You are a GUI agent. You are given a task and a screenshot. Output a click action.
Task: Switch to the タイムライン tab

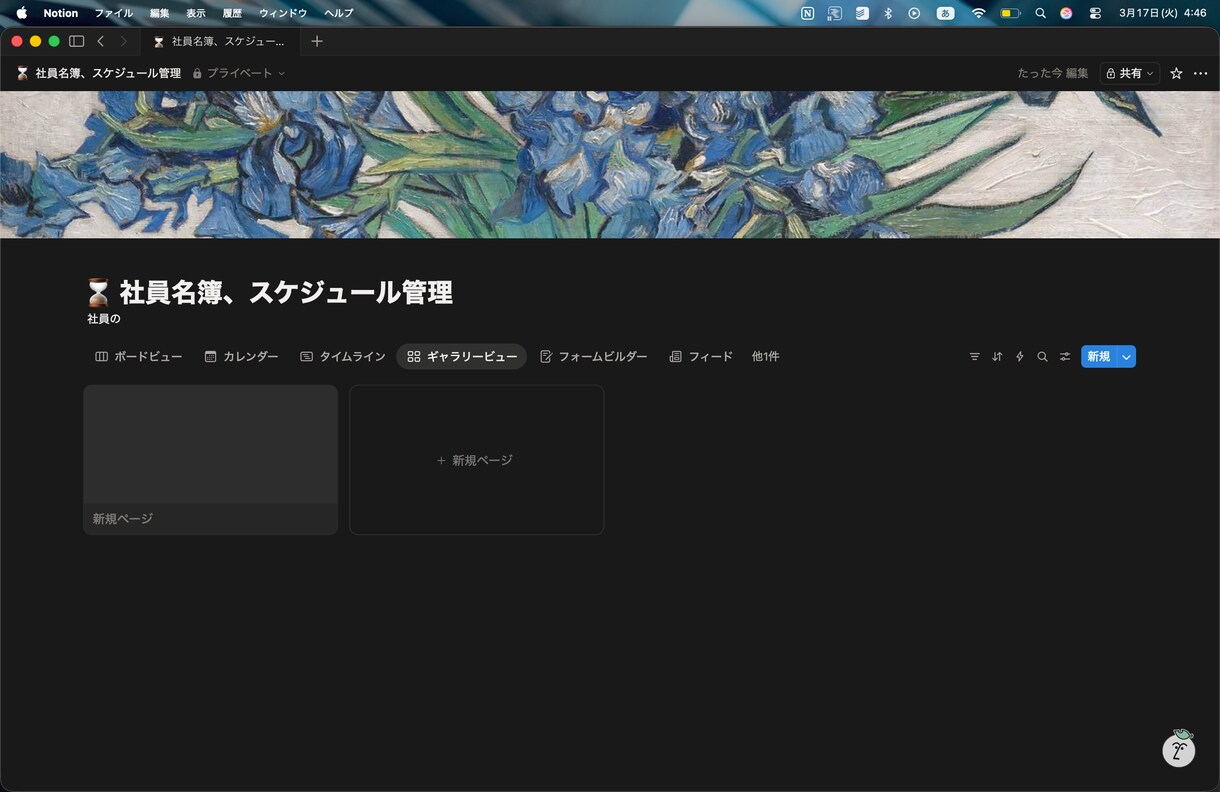point(342,357)
